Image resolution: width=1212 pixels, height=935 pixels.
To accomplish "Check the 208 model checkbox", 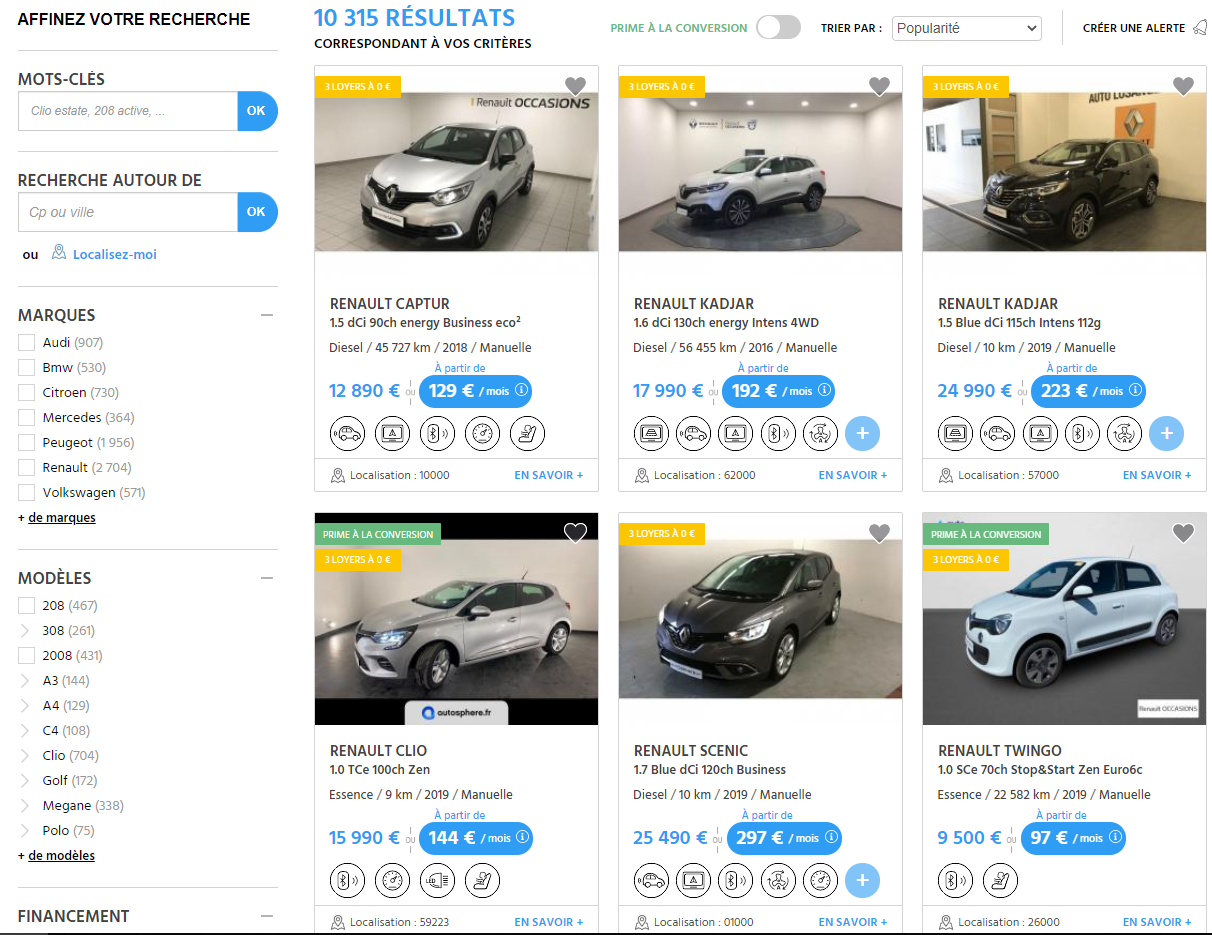I will (27, 606).
